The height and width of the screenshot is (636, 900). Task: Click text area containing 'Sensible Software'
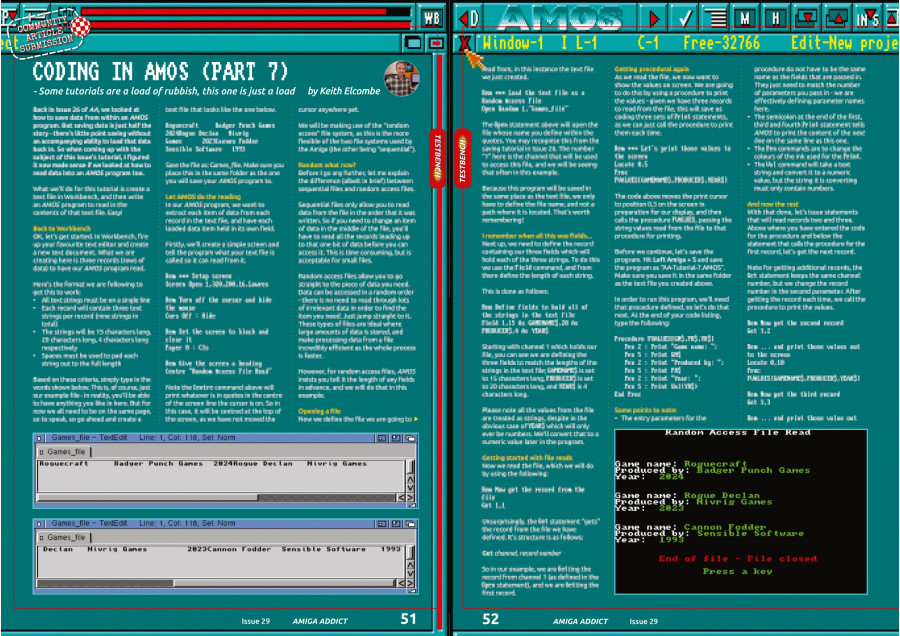tap(221, 561)
